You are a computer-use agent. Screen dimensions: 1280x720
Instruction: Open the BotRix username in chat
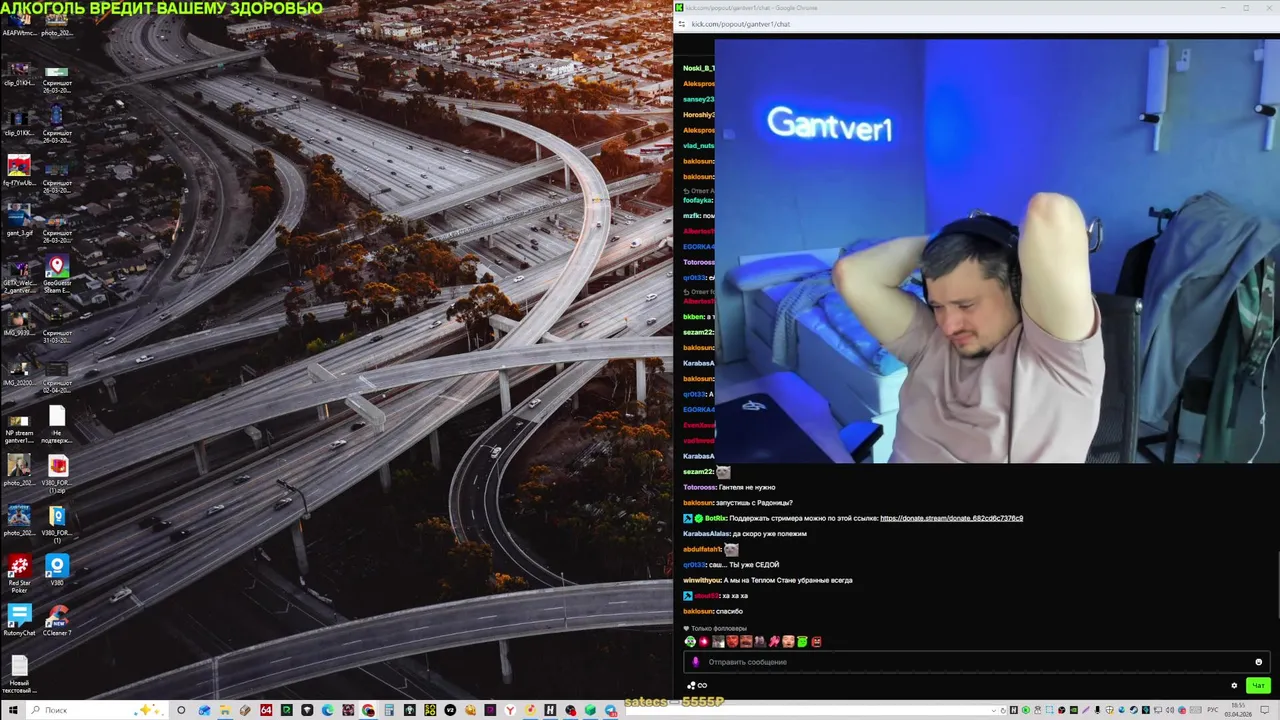tap(716, 518)
